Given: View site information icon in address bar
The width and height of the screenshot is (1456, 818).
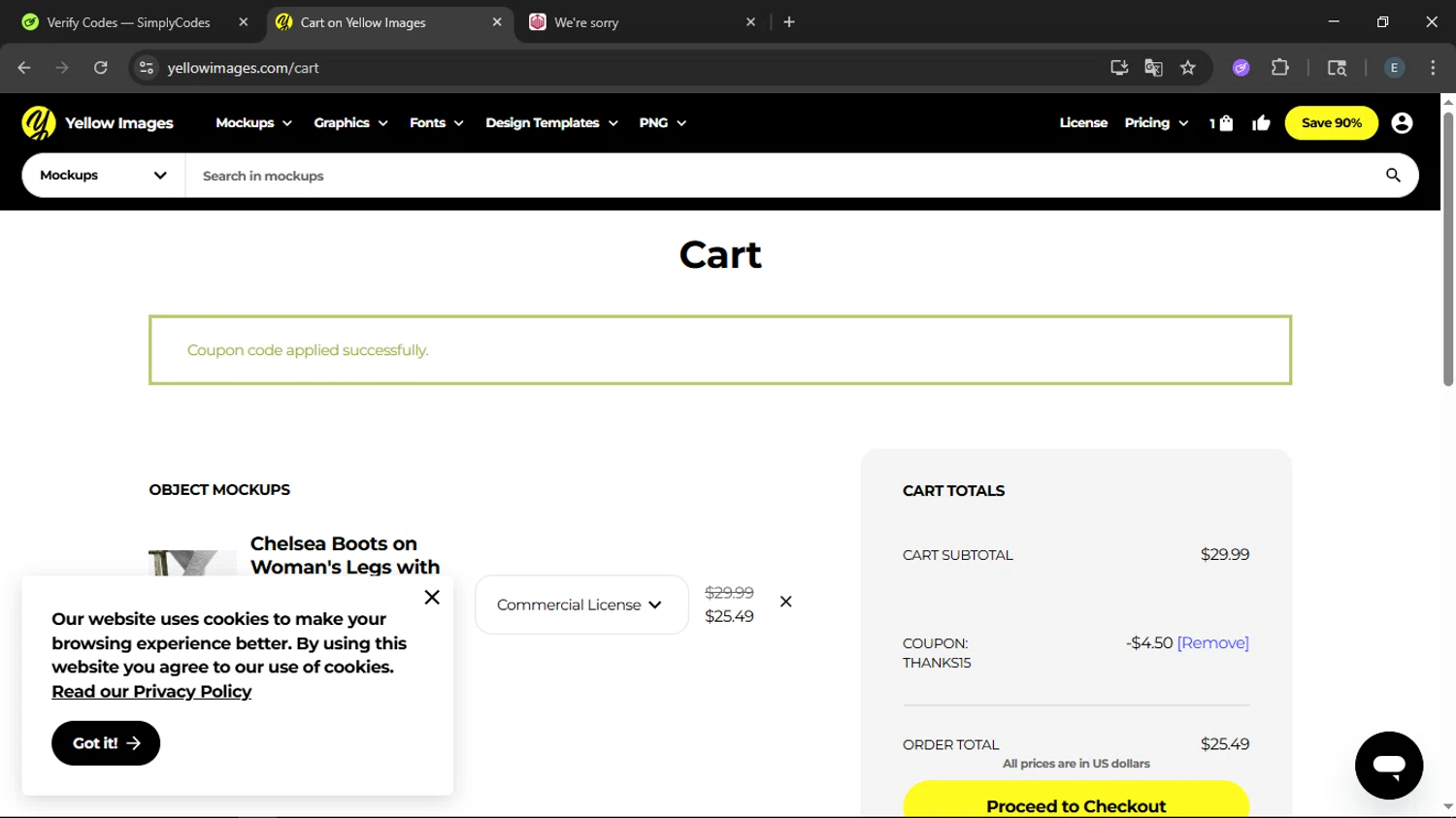Looking at the screenshot, I should pos(147,68).
